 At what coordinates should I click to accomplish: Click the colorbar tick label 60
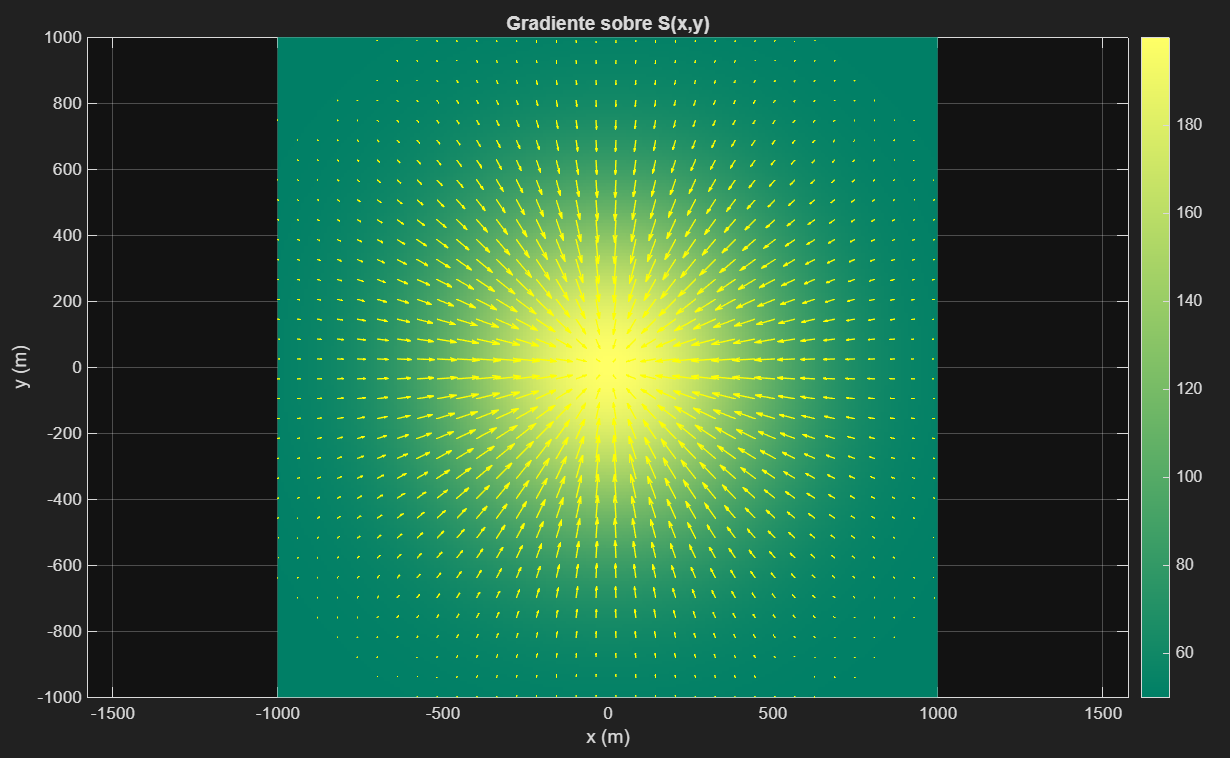tap(1189, 653)
